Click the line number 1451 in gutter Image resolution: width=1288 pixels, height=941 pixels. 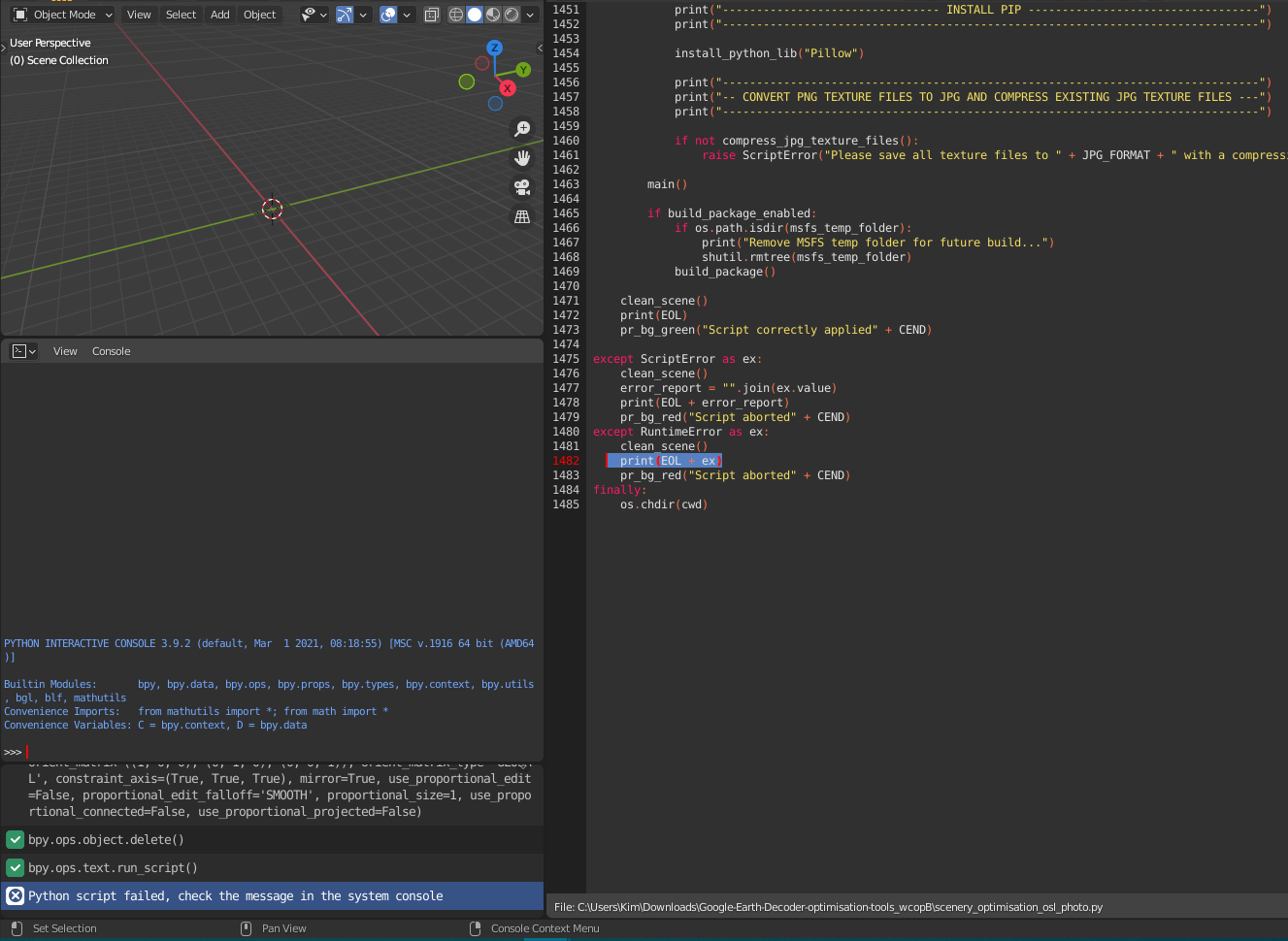(566, 10)
